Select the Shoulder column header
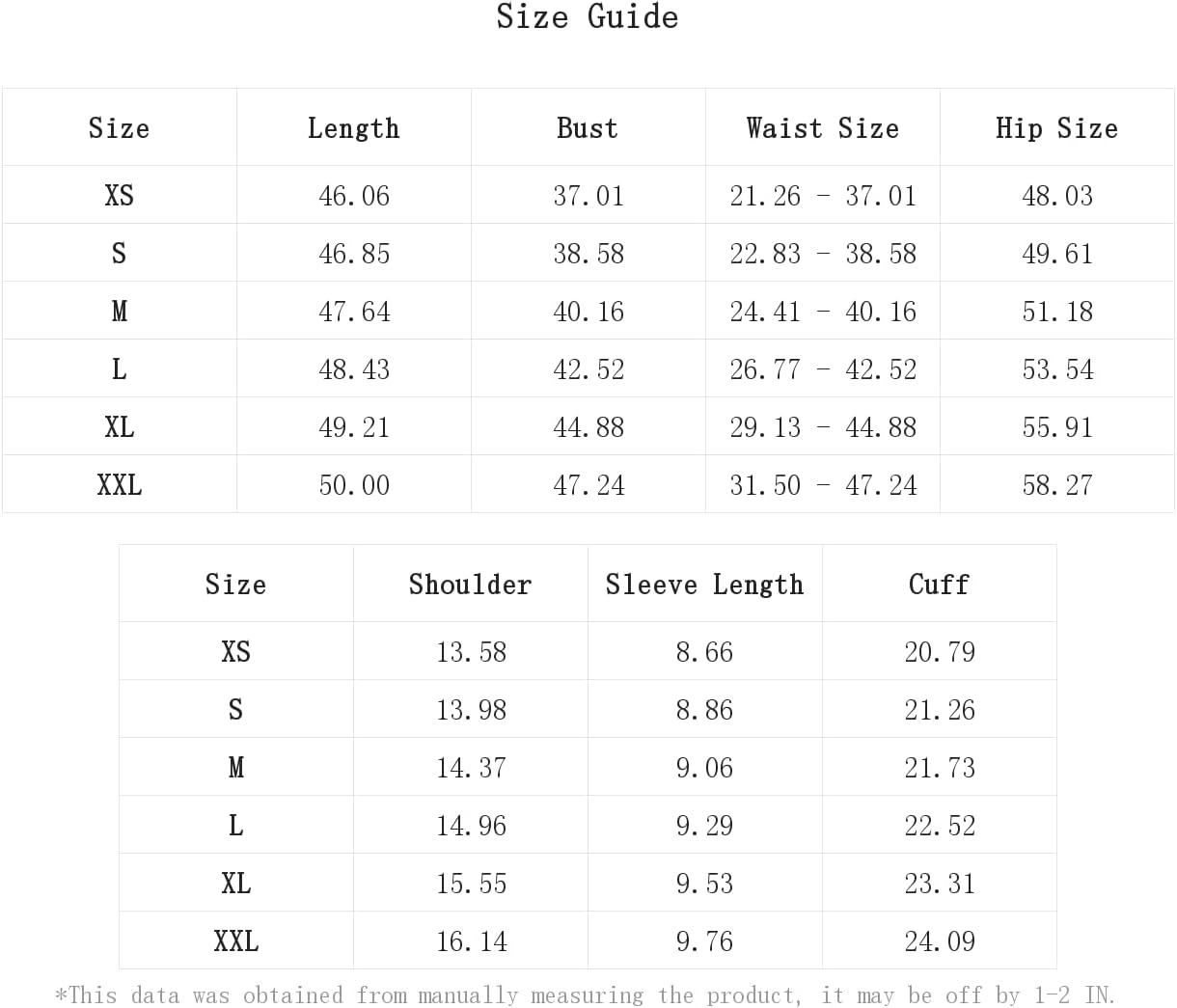This screenshot has height=1008, width=1177. (470, 585)
